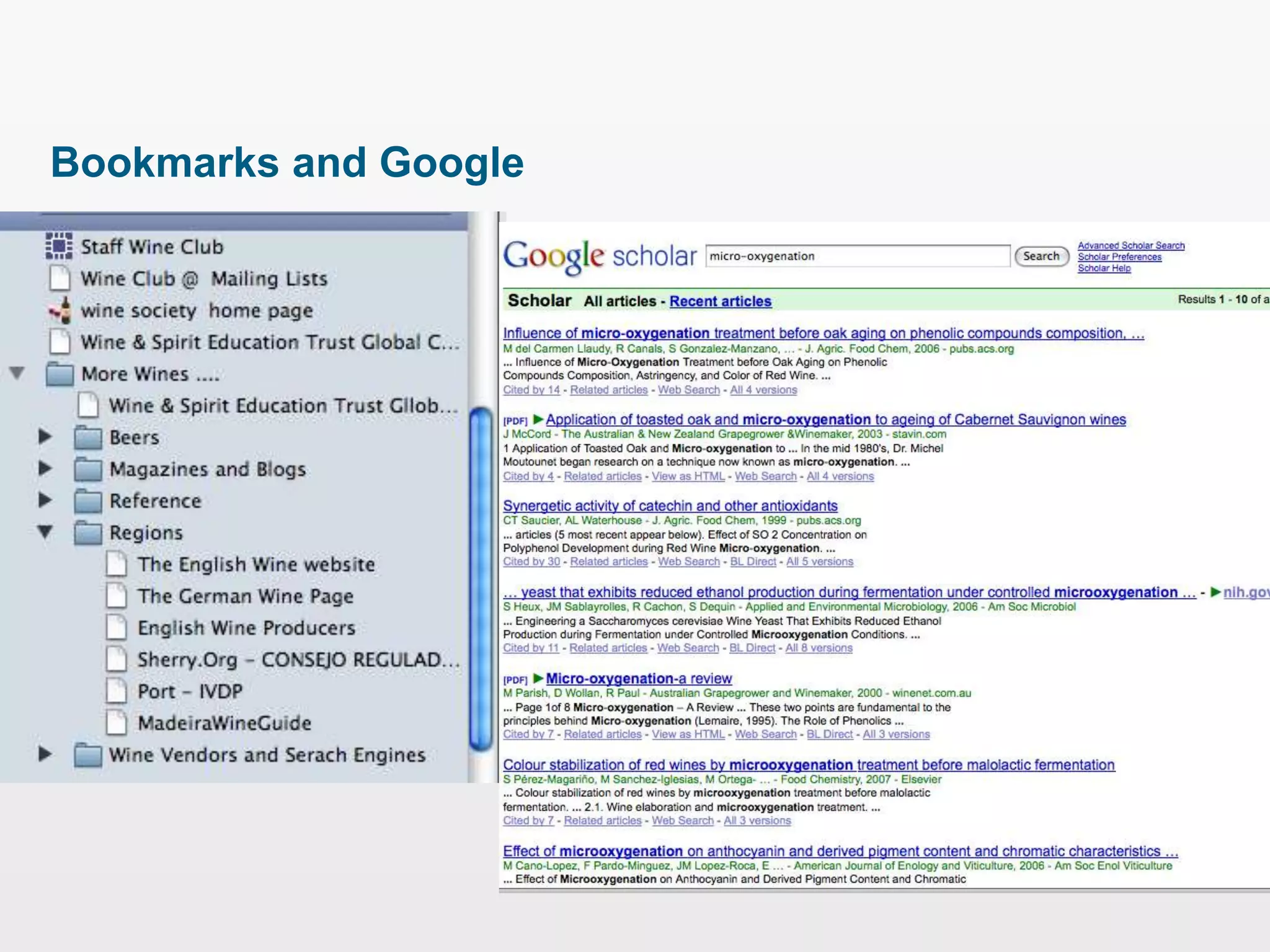Image resolution: width=1270 pixels, height=952 pixels.
Task: Click Related articles under Colour stabilization result
Action: 603,821
